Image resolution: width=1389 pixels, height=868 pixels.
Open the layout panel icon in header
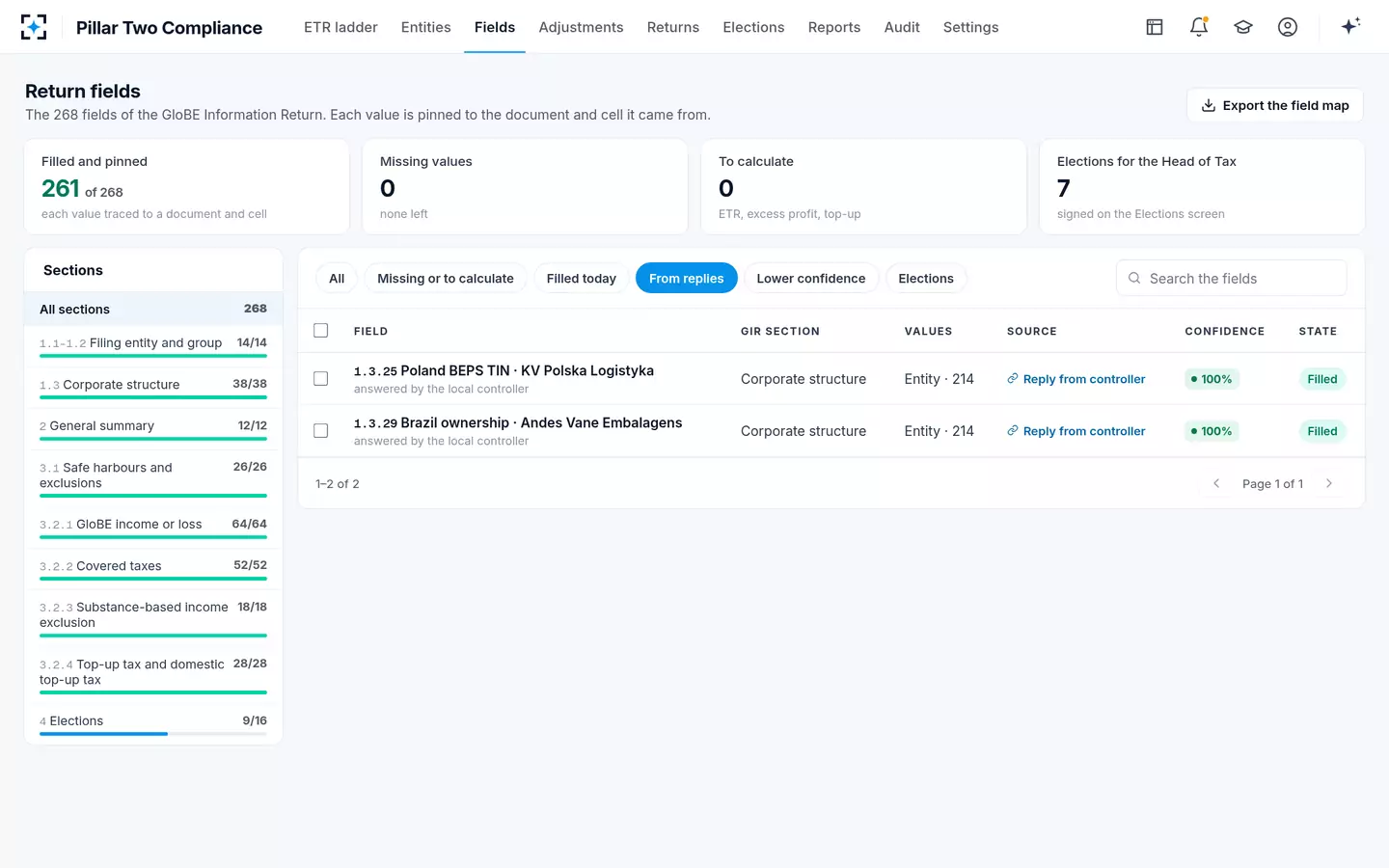(x=1155, y=27)
